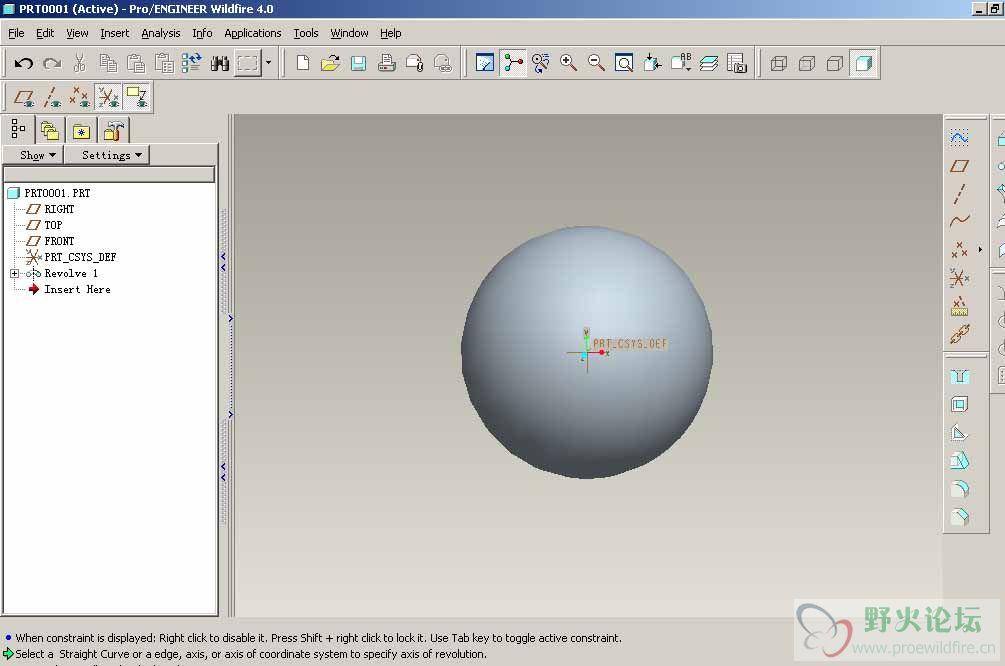Open the Edit menu
Viewport: 1005px width, 666px height.
(x=45, y=33)
